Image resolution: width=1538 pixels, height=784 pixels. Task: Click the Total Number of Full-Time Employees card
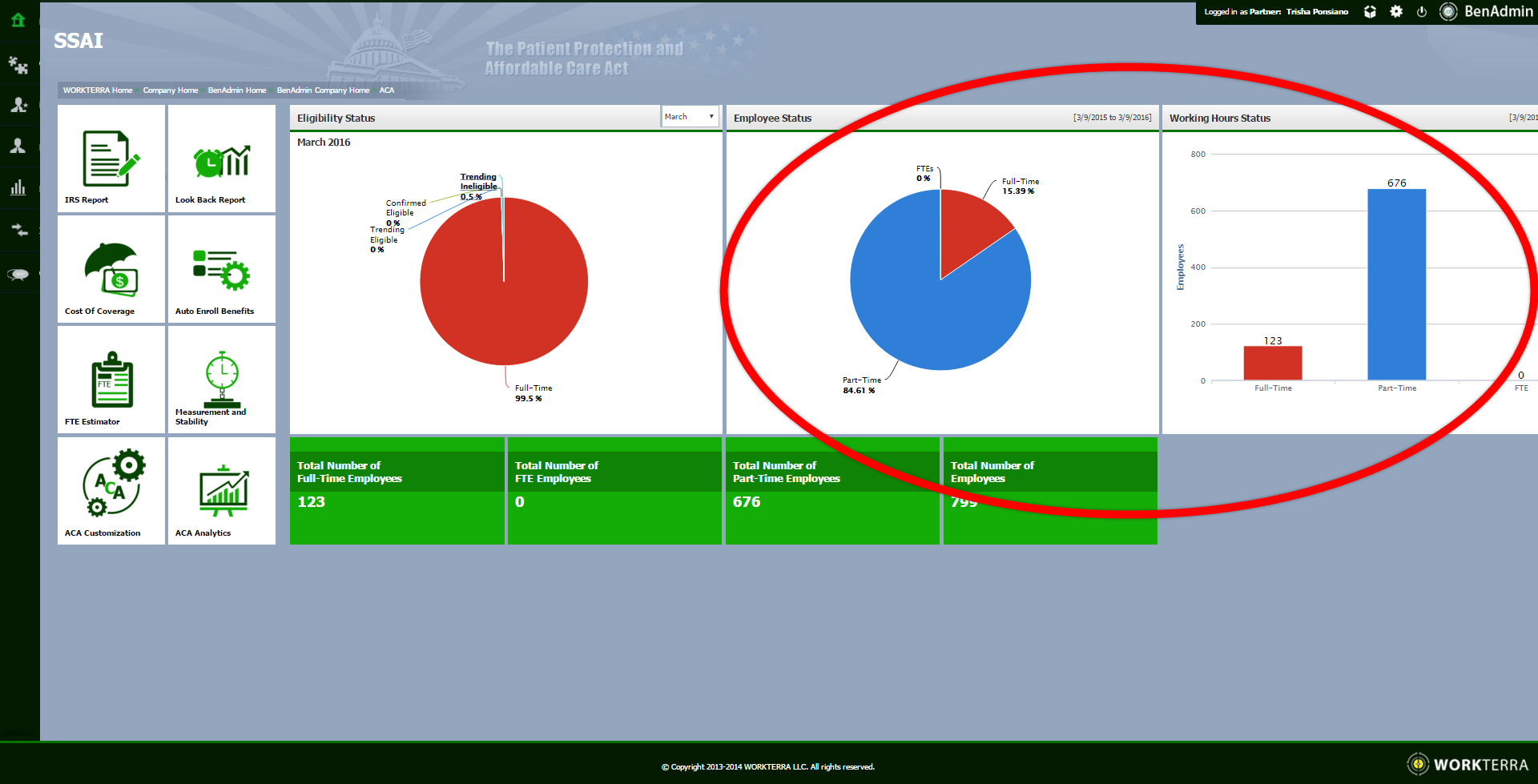397,491
